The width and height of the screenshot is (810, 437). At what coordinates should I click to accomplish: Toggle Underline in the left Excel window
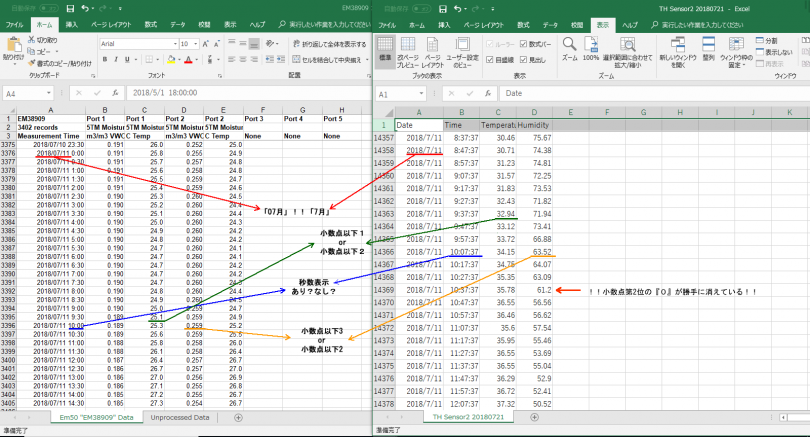tap(127, 59)
